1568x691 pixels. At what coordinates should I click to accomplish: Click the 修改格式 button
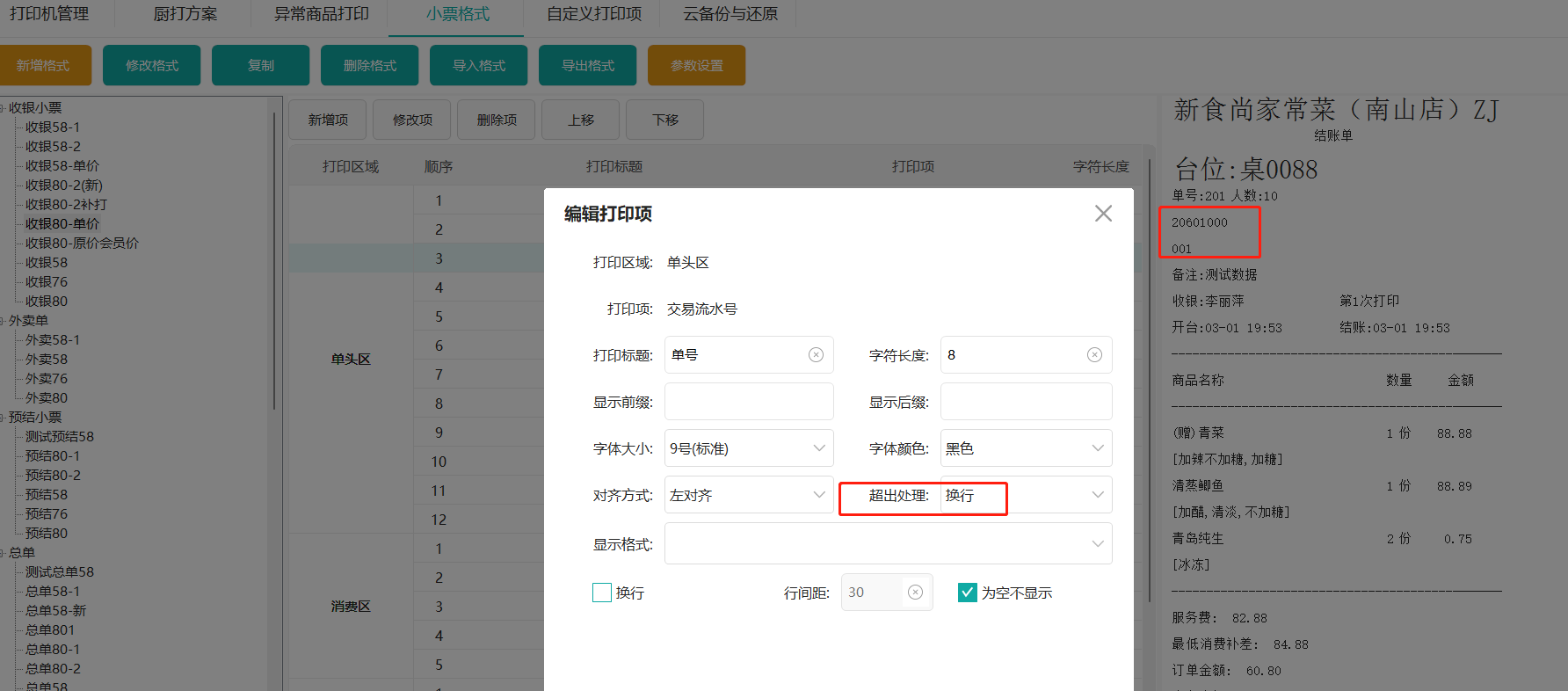[152, 65]
